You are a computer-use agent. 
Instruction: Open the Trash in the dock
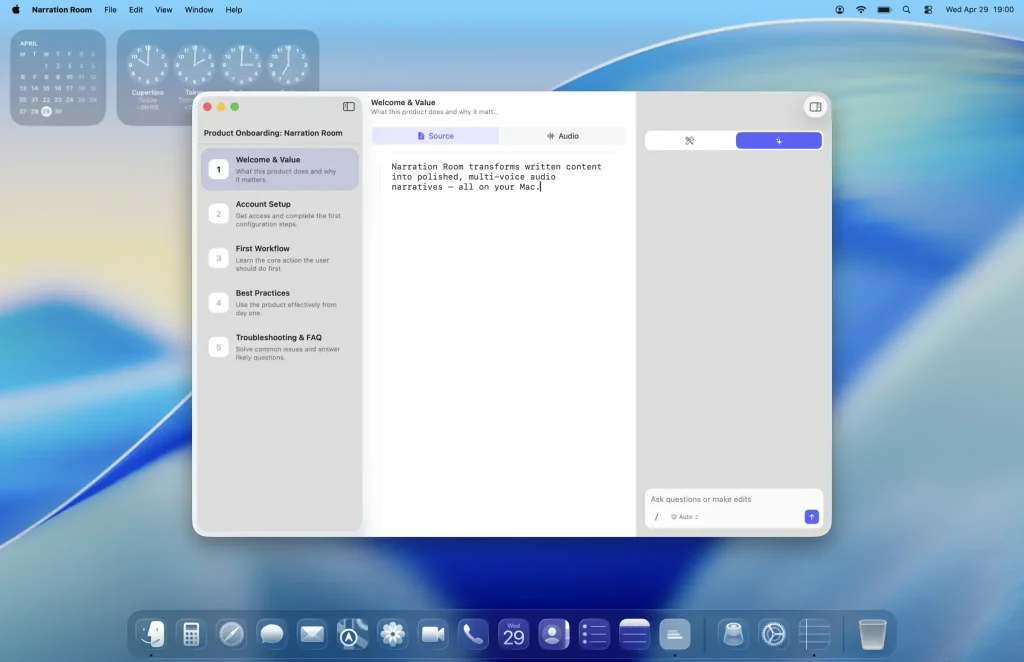872,634
